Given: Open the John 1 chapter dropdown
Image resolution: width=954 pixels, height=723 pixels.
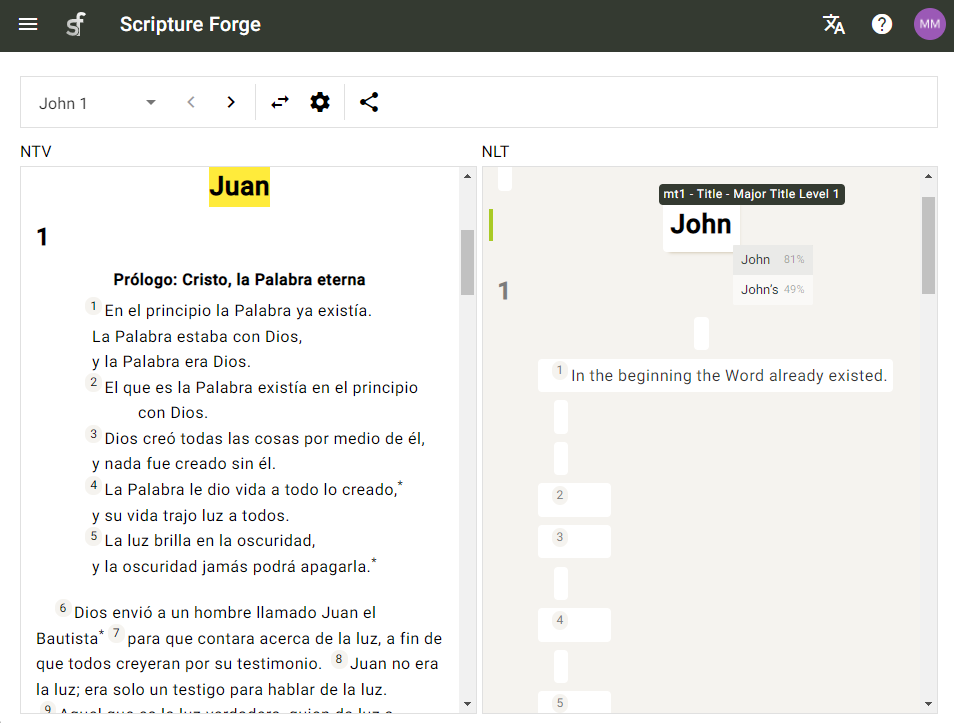Looking at the screenshot, I should click(97, 102).
